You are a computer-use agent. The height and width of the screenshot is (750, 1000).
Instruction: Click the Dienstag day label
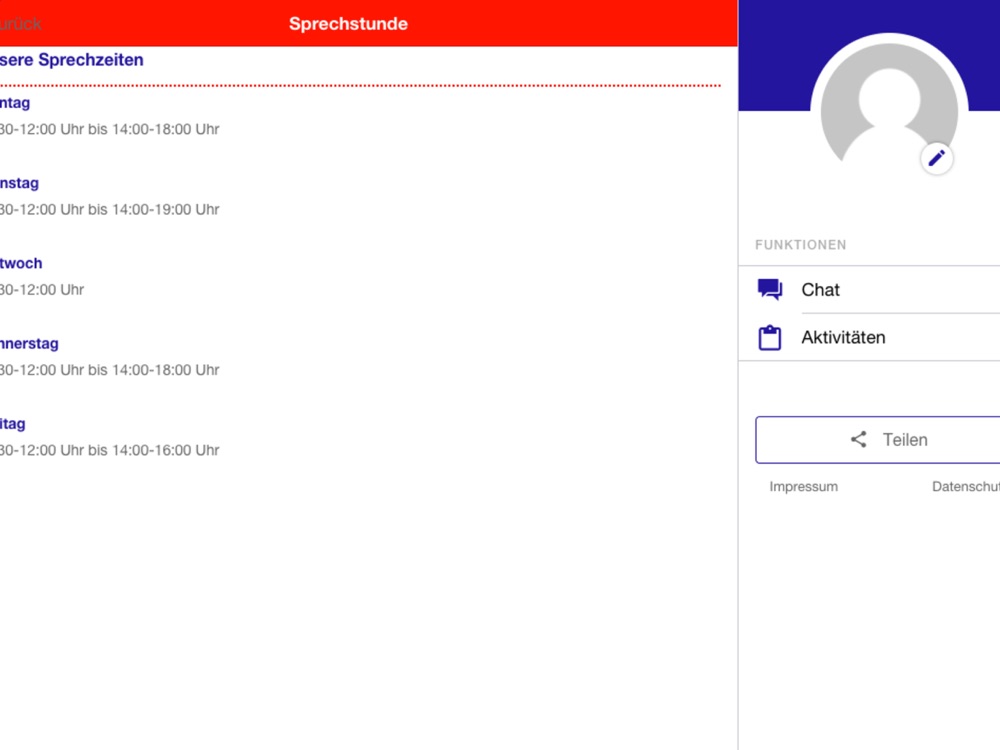pos(19,184)
